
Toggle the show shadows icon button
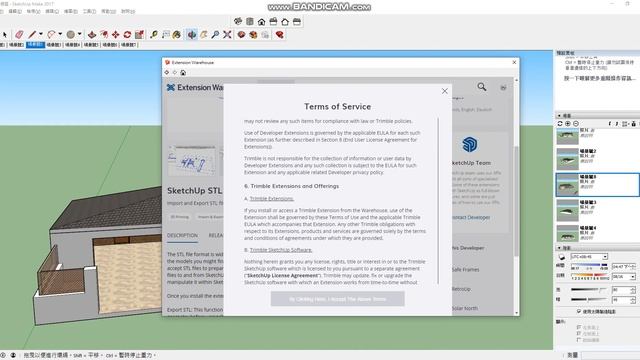pyautogui.click(x=562, y=257)
